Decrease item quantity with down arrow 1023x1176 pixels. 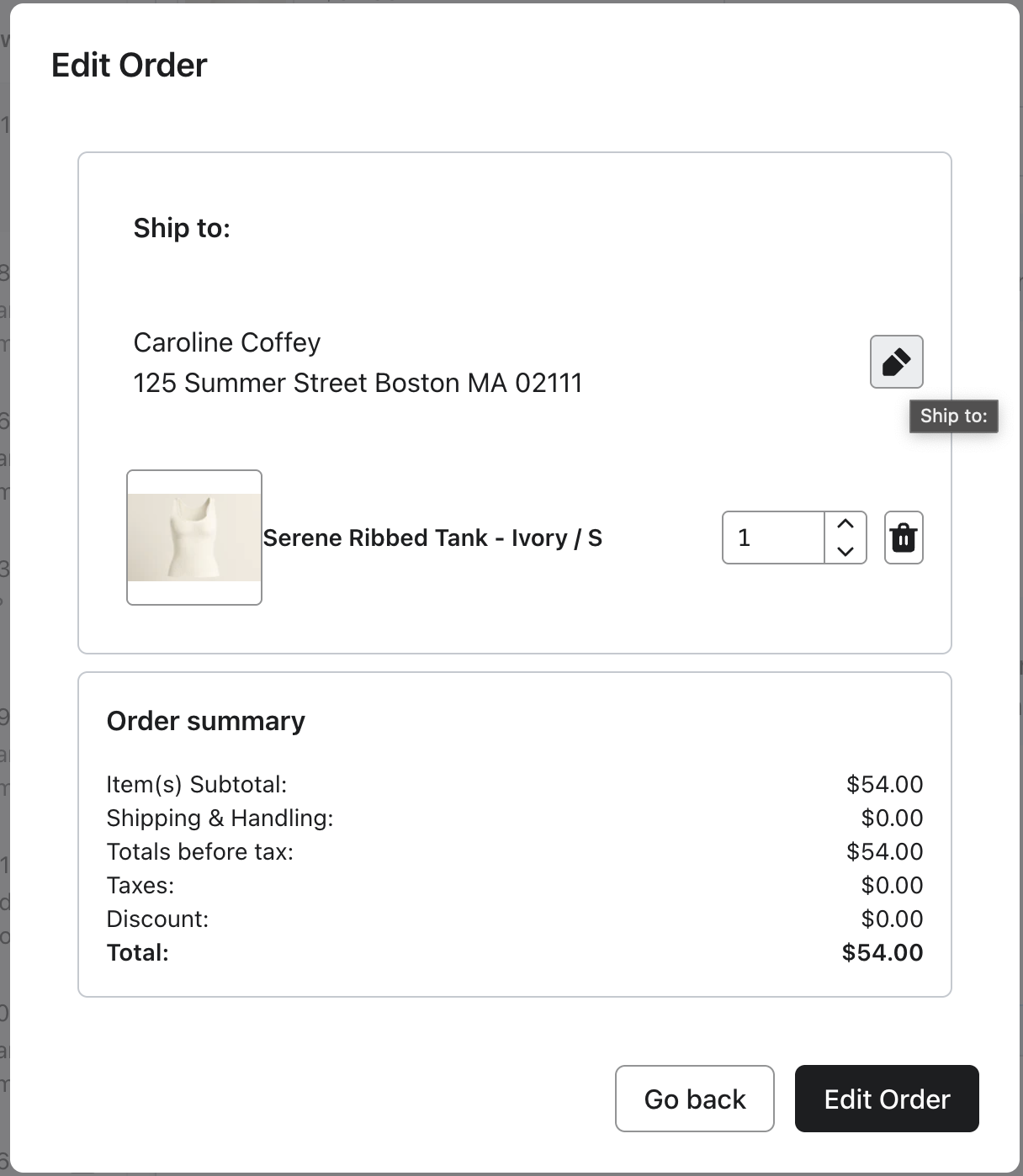pyautogui.click(x=845, y=551)
